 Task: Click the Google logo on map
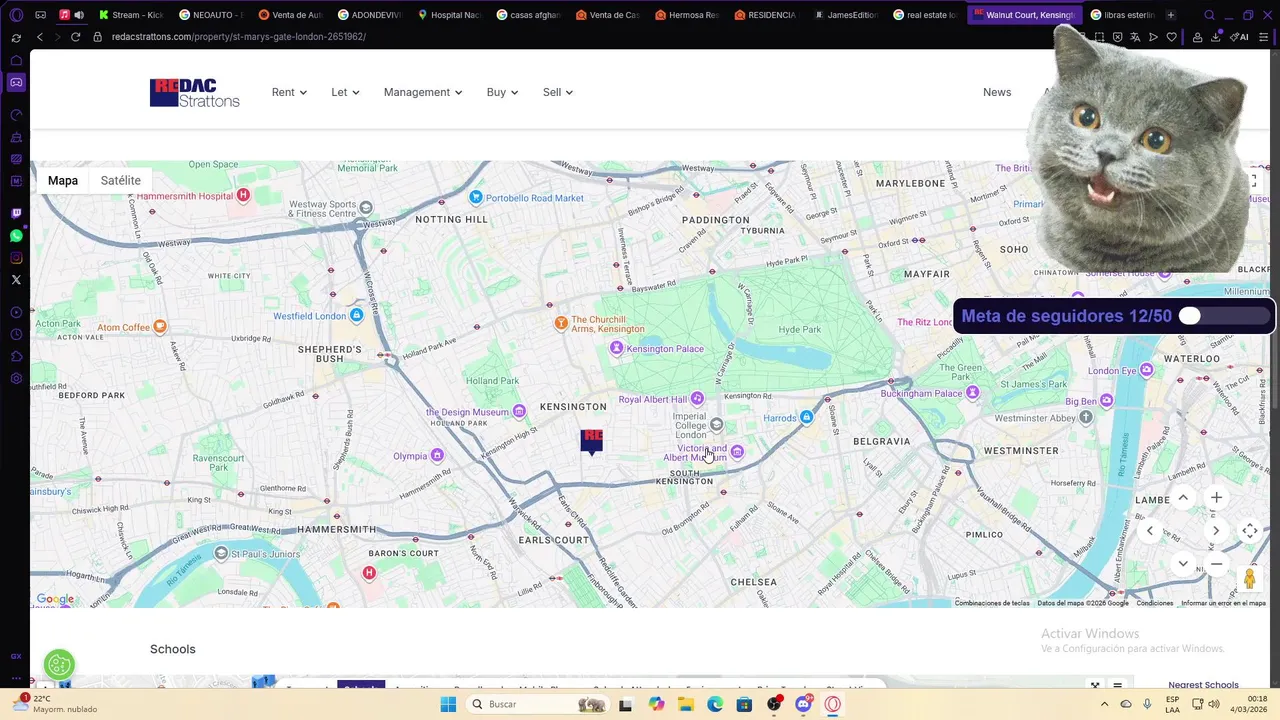(x=55, y=599)
